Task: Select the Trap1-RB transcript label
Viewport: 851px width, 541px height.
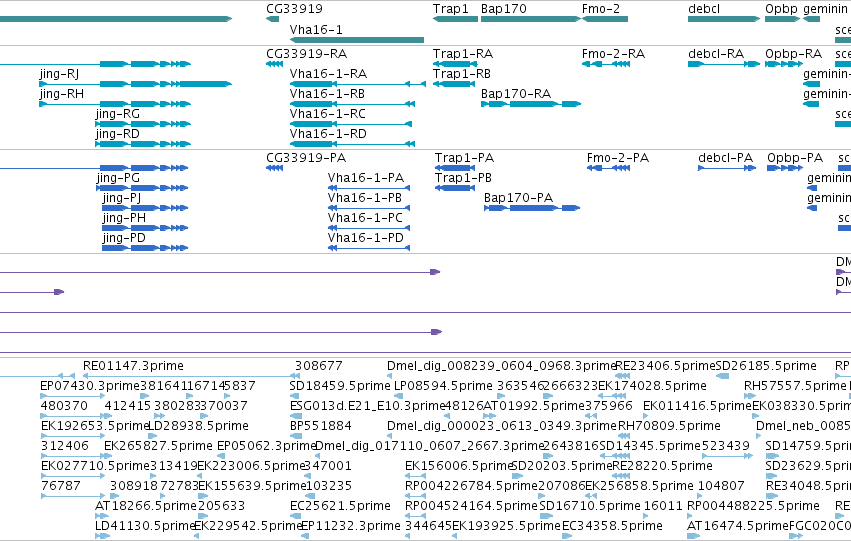Action: pyautogui.click(x=462, y=74)
